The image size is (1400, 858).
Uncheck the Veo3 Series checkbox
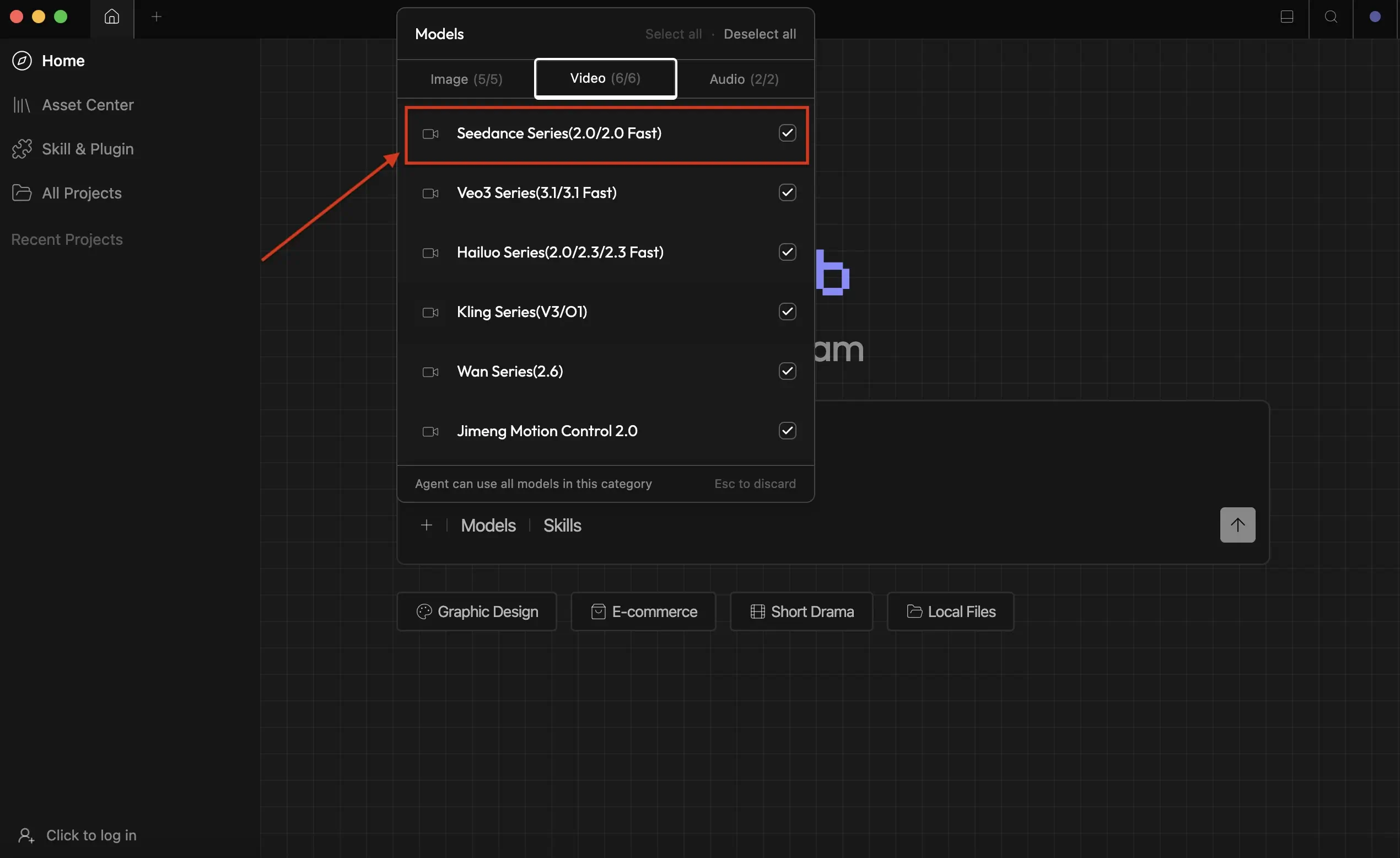[787, 193]
